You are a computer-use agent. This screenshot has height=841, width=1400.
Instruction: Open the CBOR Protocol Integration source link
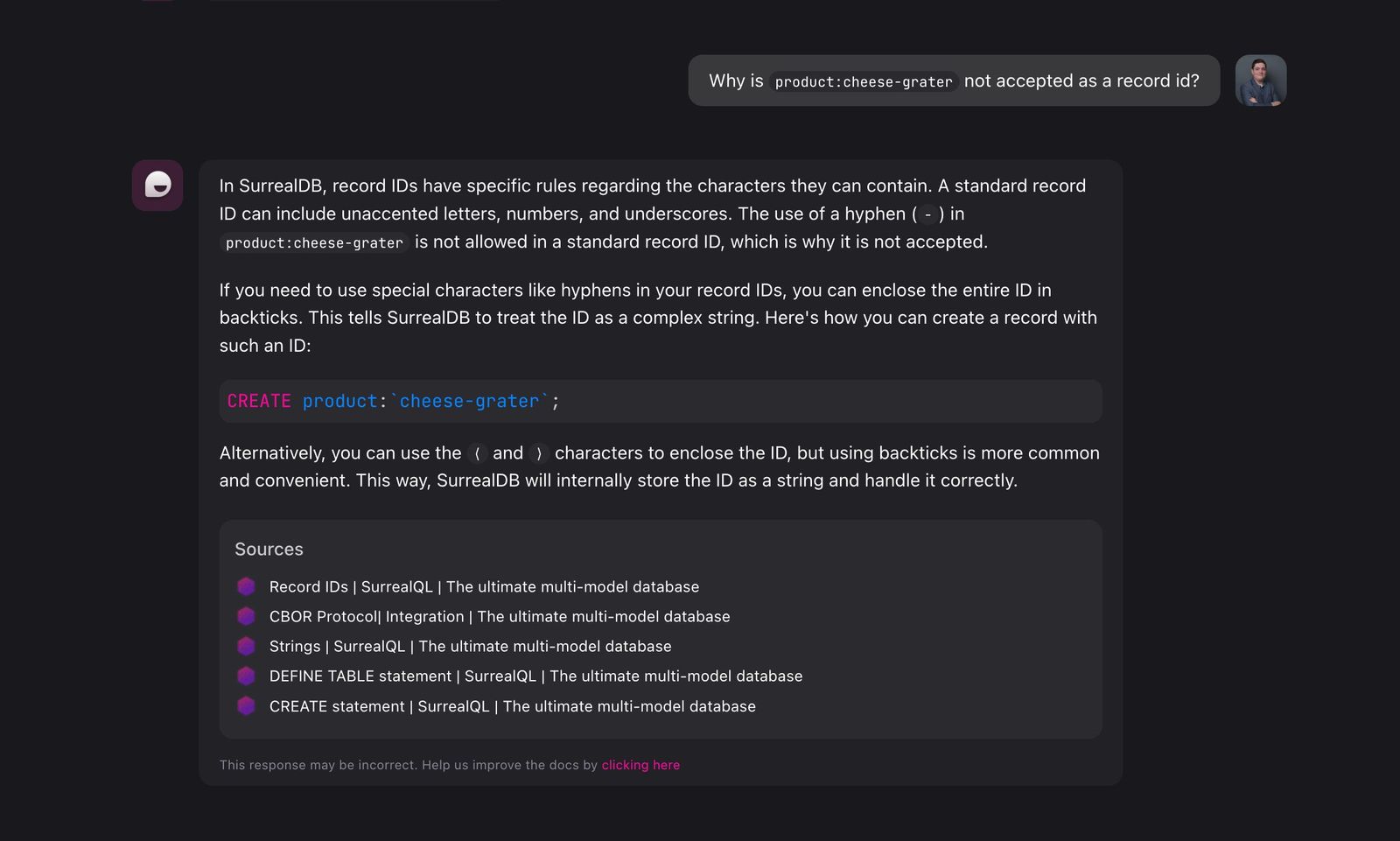tap(500, 616)
